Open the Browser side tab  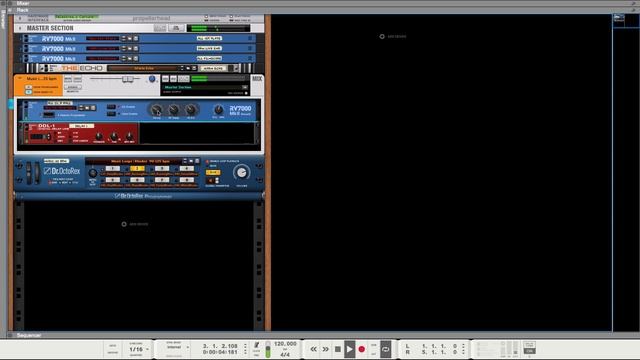click(x=4, y=20)
